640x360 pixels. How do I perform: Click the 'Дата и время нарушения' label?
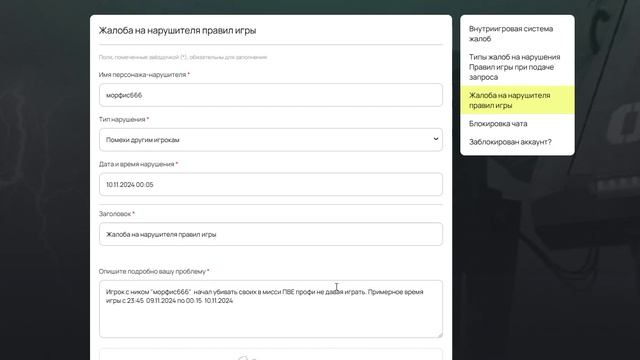pos(138,164)
